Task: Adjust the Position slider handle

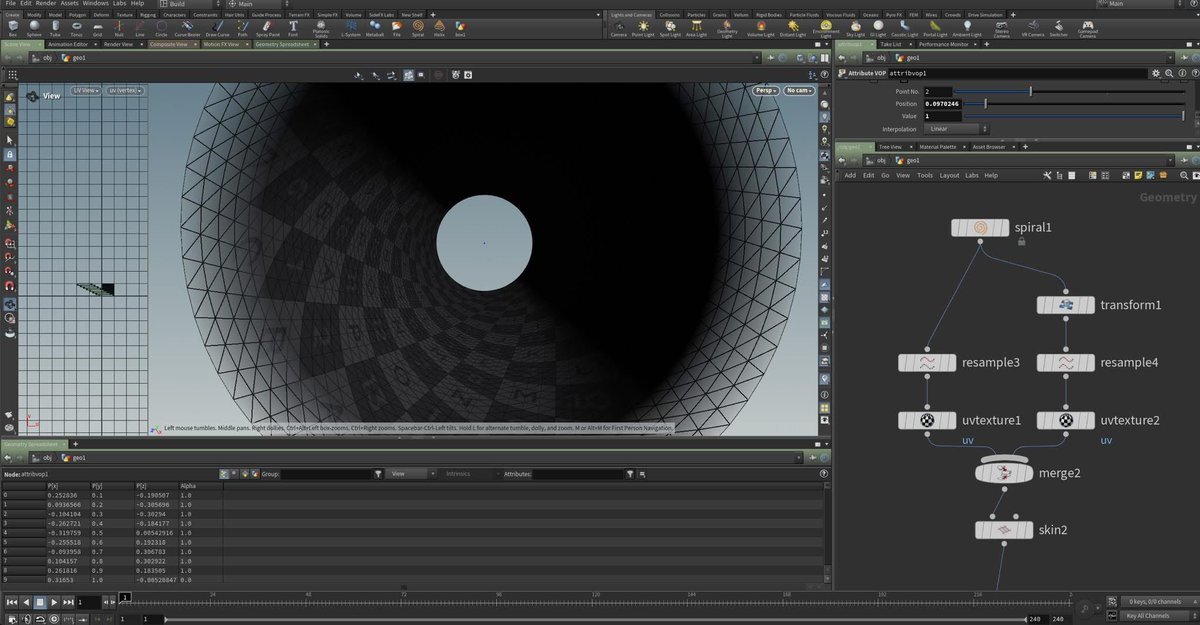Action: 986,103
